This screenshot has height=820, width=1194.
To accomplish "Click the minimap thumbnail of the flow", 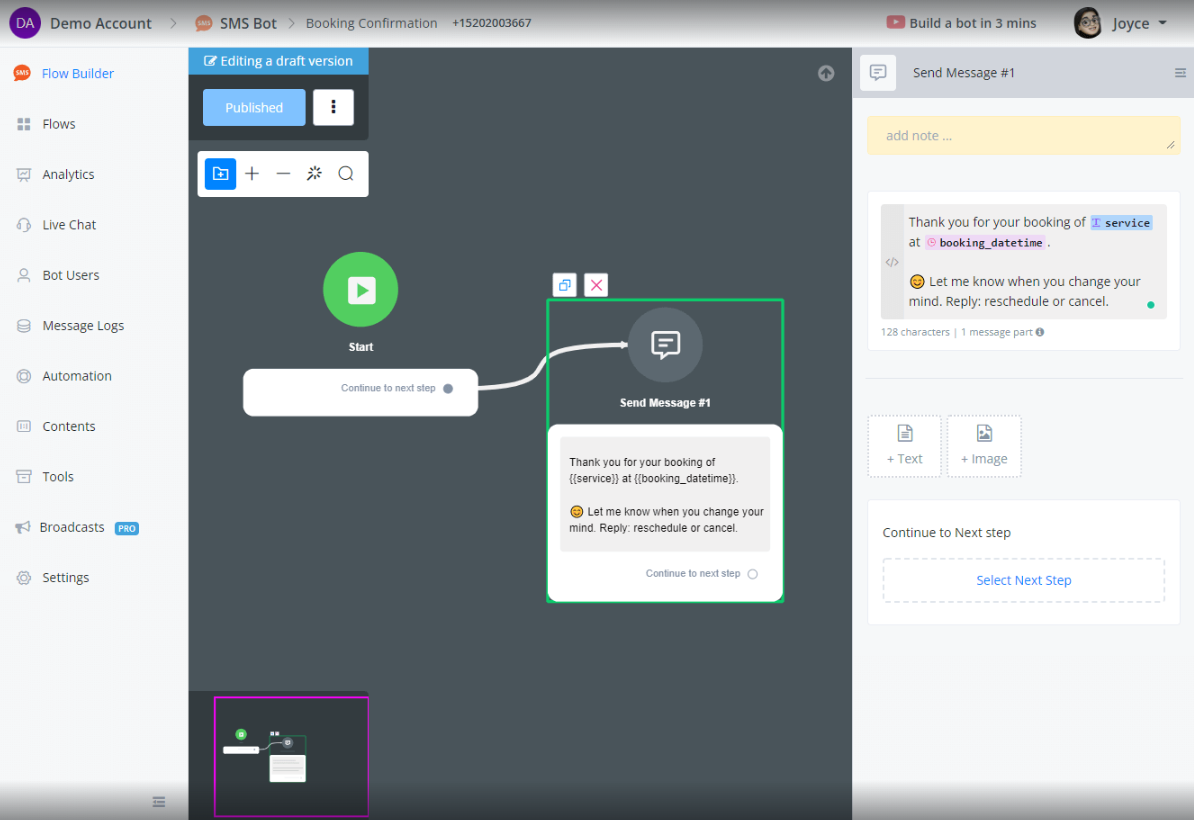I will 290,757.
